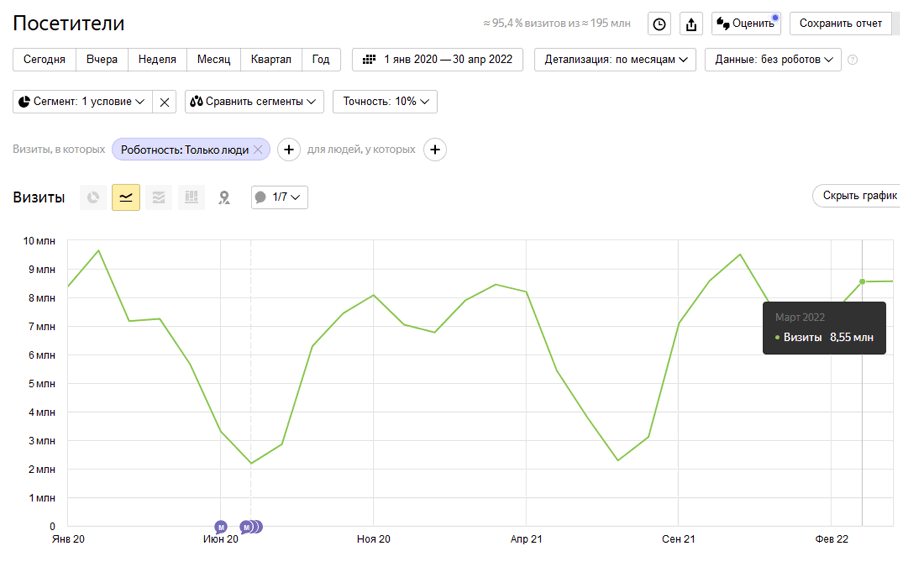The height and width of the screenshot is (565, 900).
Task: Open the 'Данные: без роботов' dropdown
Action: tap(773, 60)
